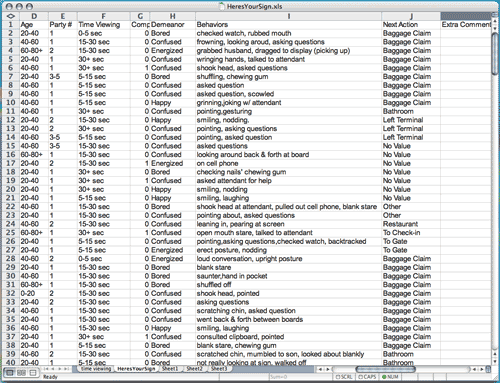
Task: Click horizontal scrollbar right arrow near left end
Action: pyautogui.click(x=328, y=369)
